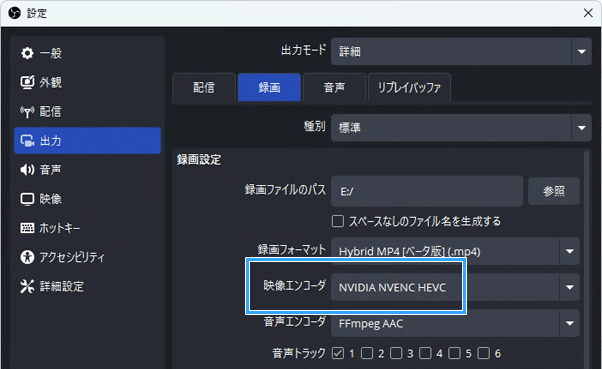Click the OBS logo in title bar
602x369 pixels.
14,13
